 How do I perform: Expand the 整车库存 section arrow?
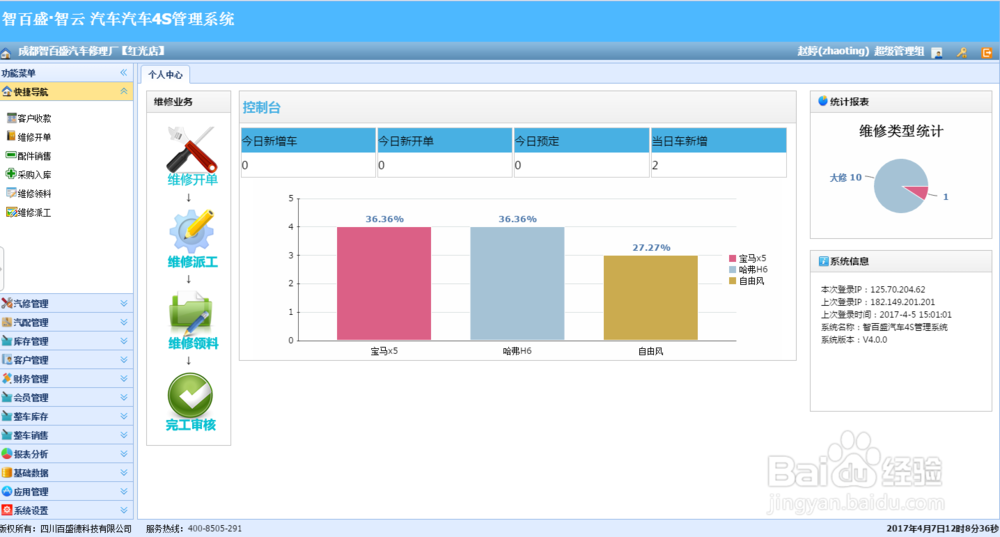(x=124, y=416)
